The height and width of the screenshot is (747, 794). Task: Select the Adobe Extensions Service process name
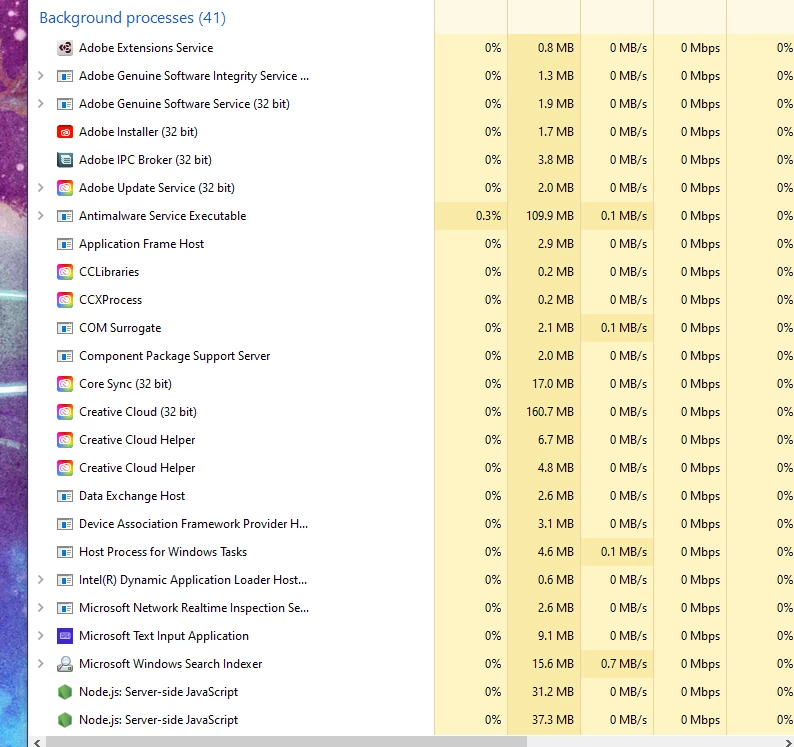[x=146, y=48]
